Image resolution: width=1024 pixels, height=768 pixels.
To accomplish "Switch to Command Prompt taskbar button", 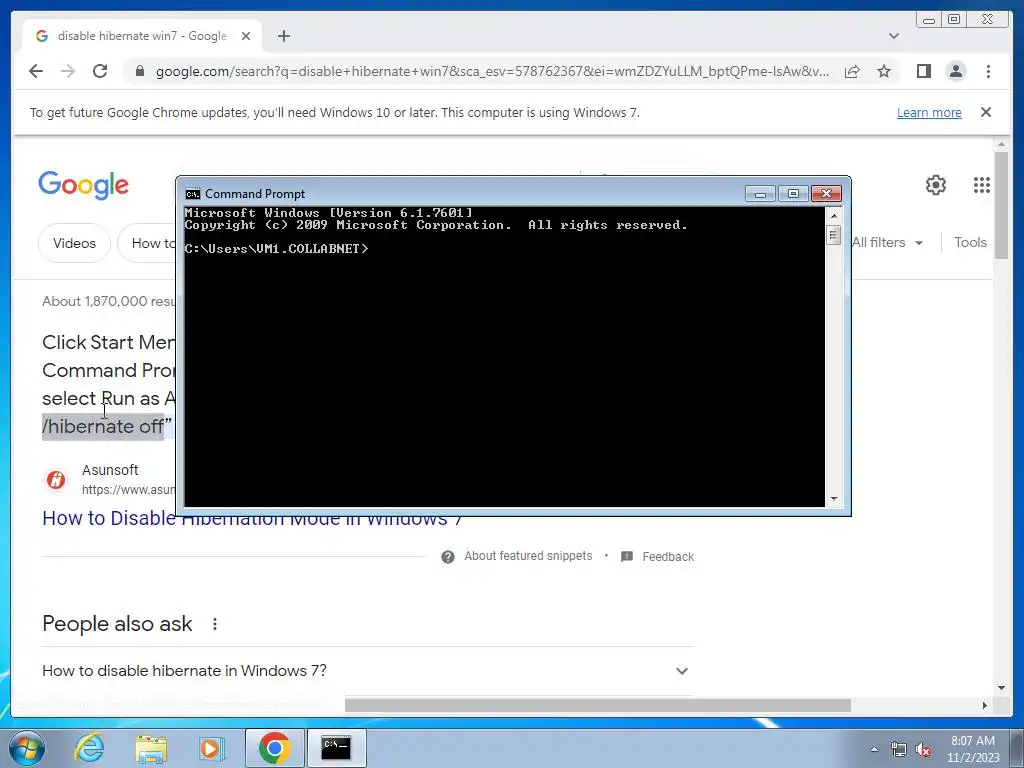I will 336,748.
